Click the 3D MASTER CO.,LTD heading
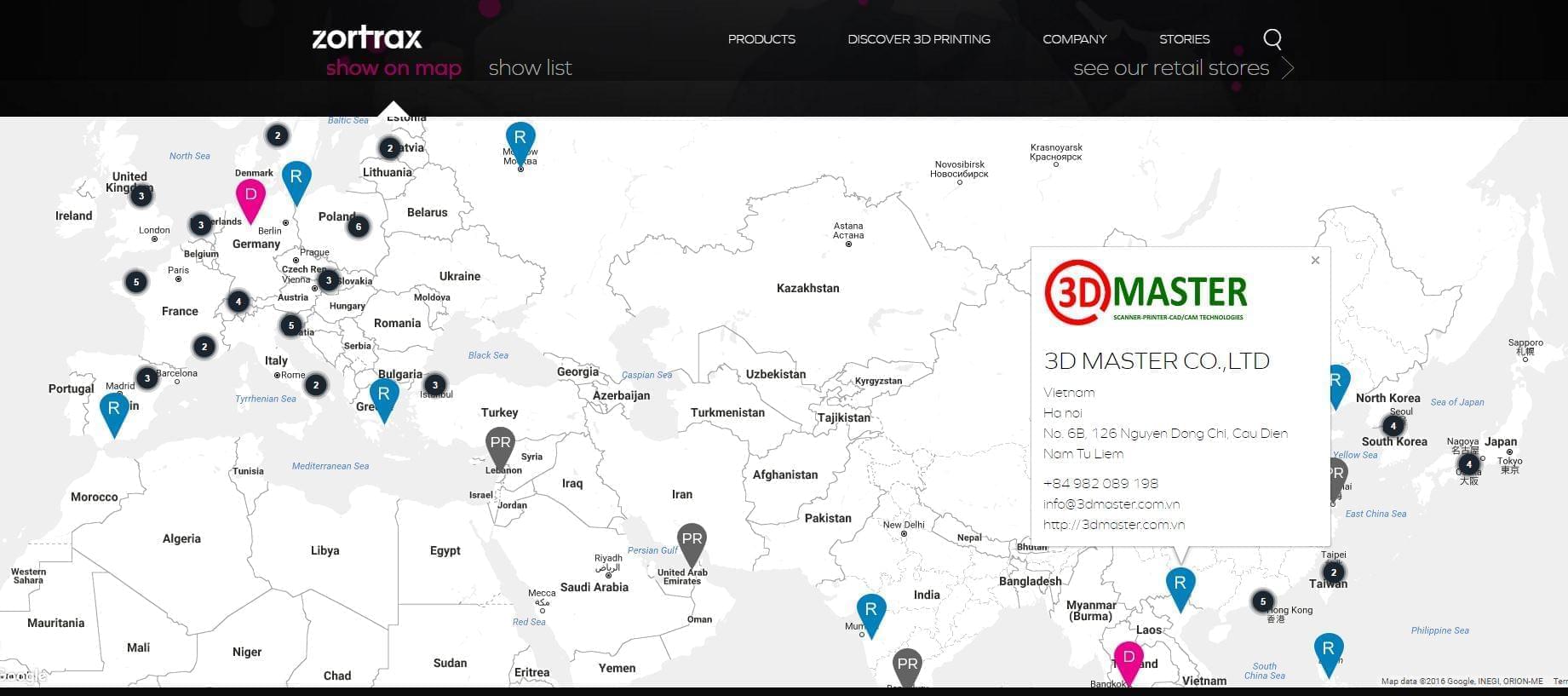This screenshot has width=1568, height=696. point(1157,361)
